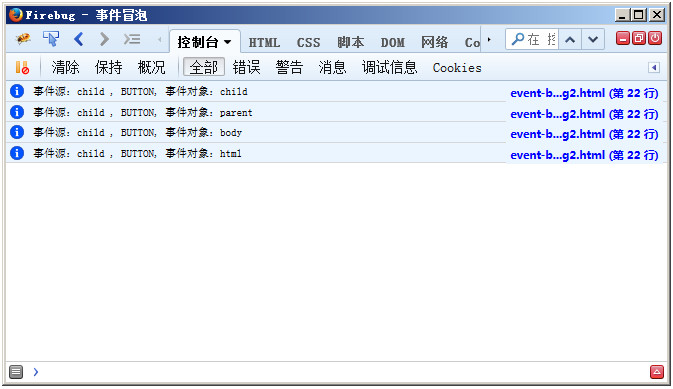This screenshot has width=673, height=389.
Task: Show hidden panel tabs with right arrow
Action: [x=489, y=40]
